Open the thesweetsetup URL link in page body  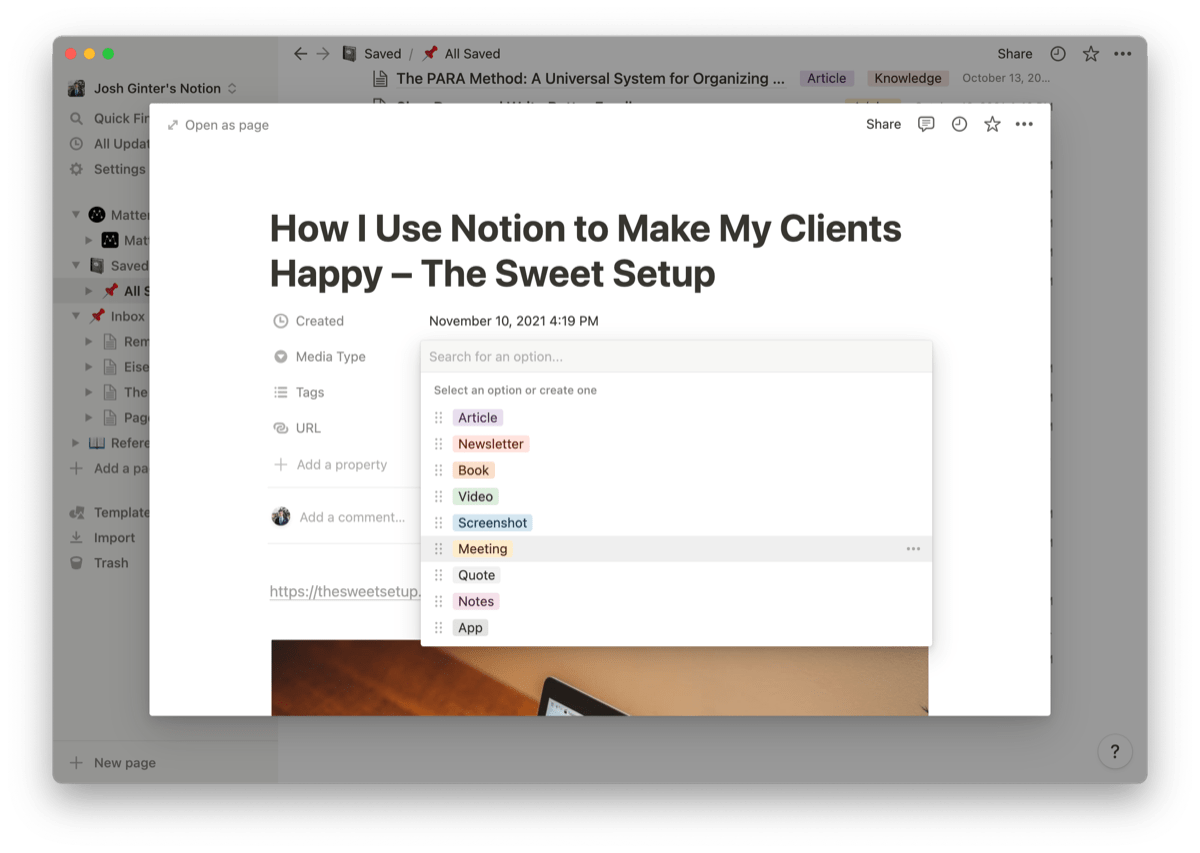coord(345,591)
